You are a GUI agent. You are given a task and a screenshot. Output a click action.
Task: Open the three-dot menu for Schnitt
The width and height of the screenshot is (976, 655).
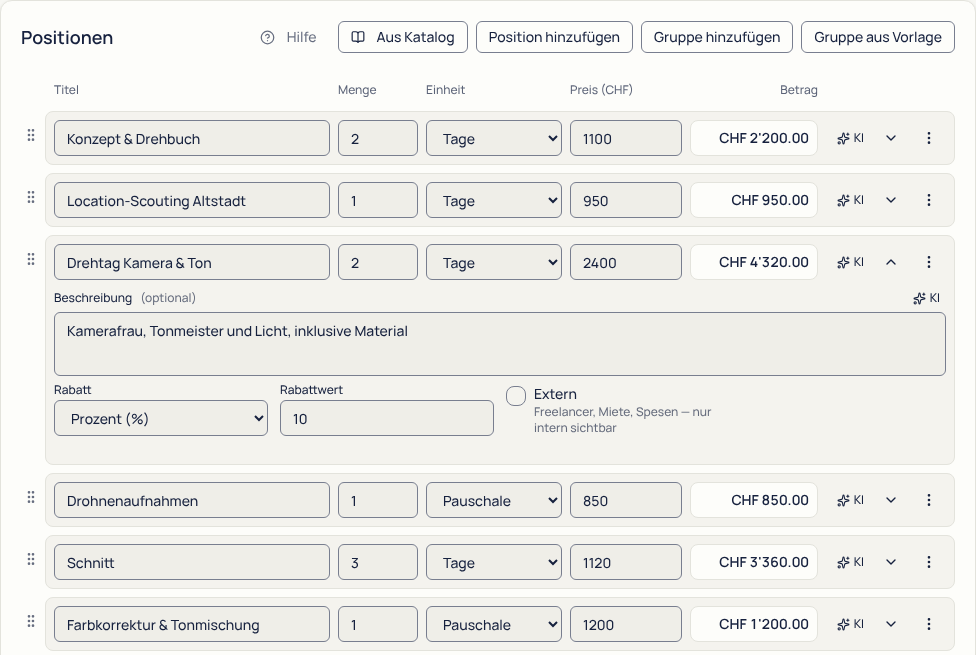pos(929,562)
